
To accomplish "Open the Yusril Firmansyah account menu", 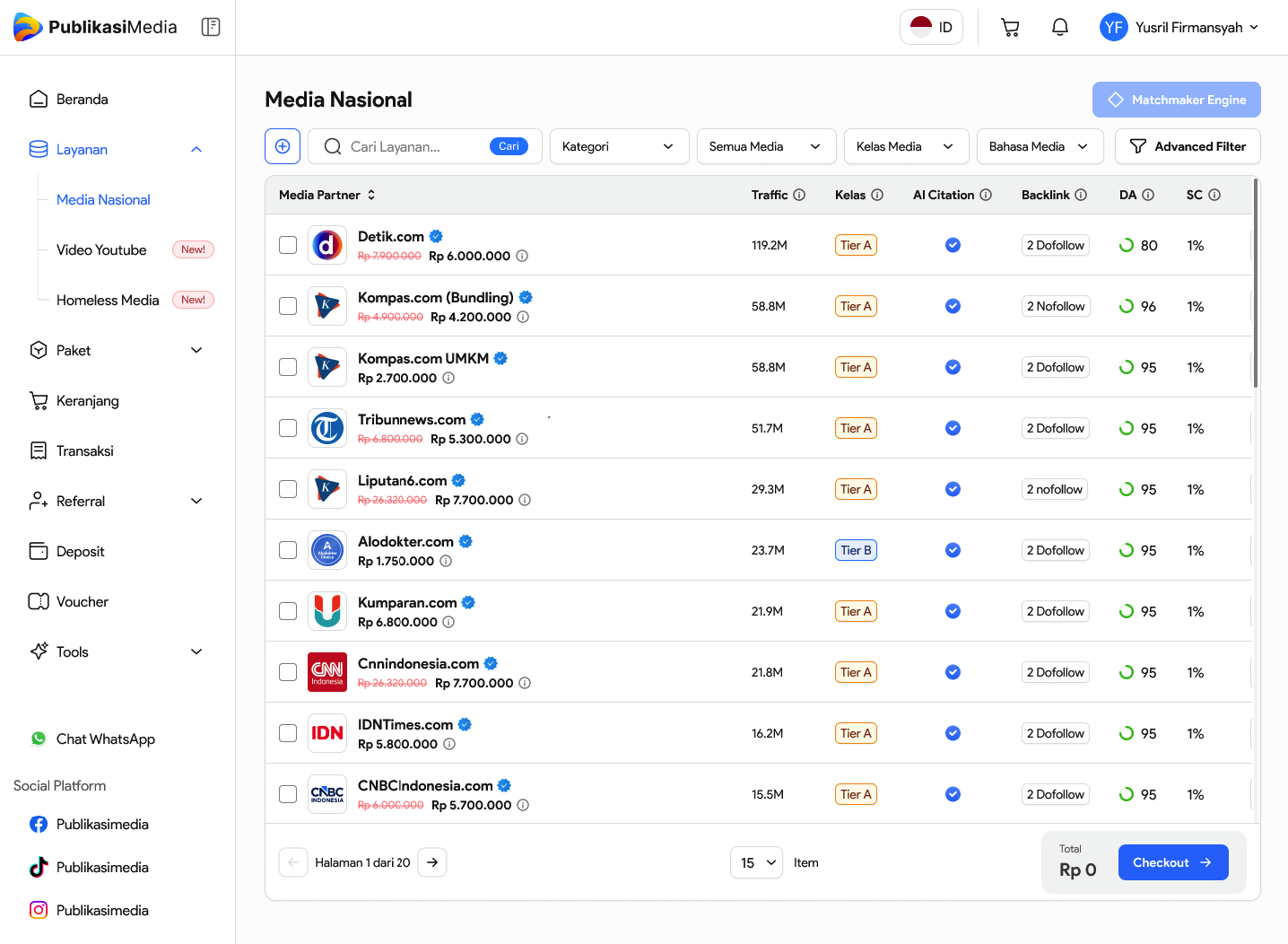I will tap(1179, 28).
